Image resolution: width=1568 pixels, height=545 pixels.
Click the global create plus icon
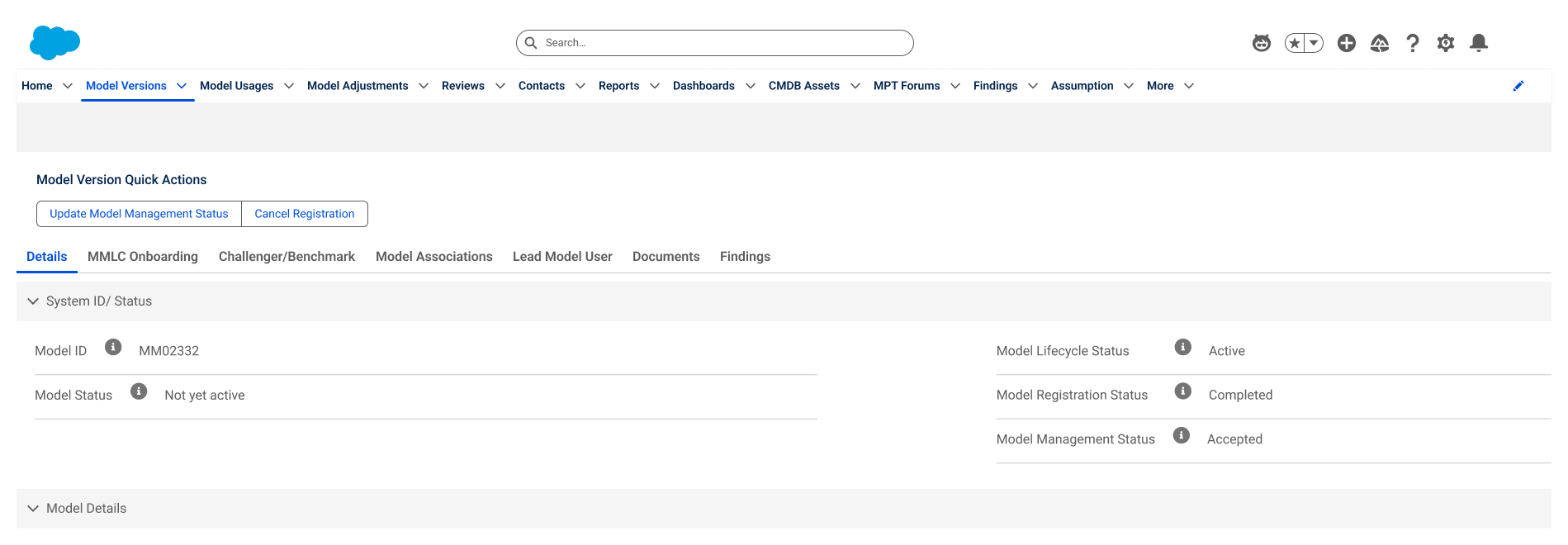click(x=1347, y=43)
